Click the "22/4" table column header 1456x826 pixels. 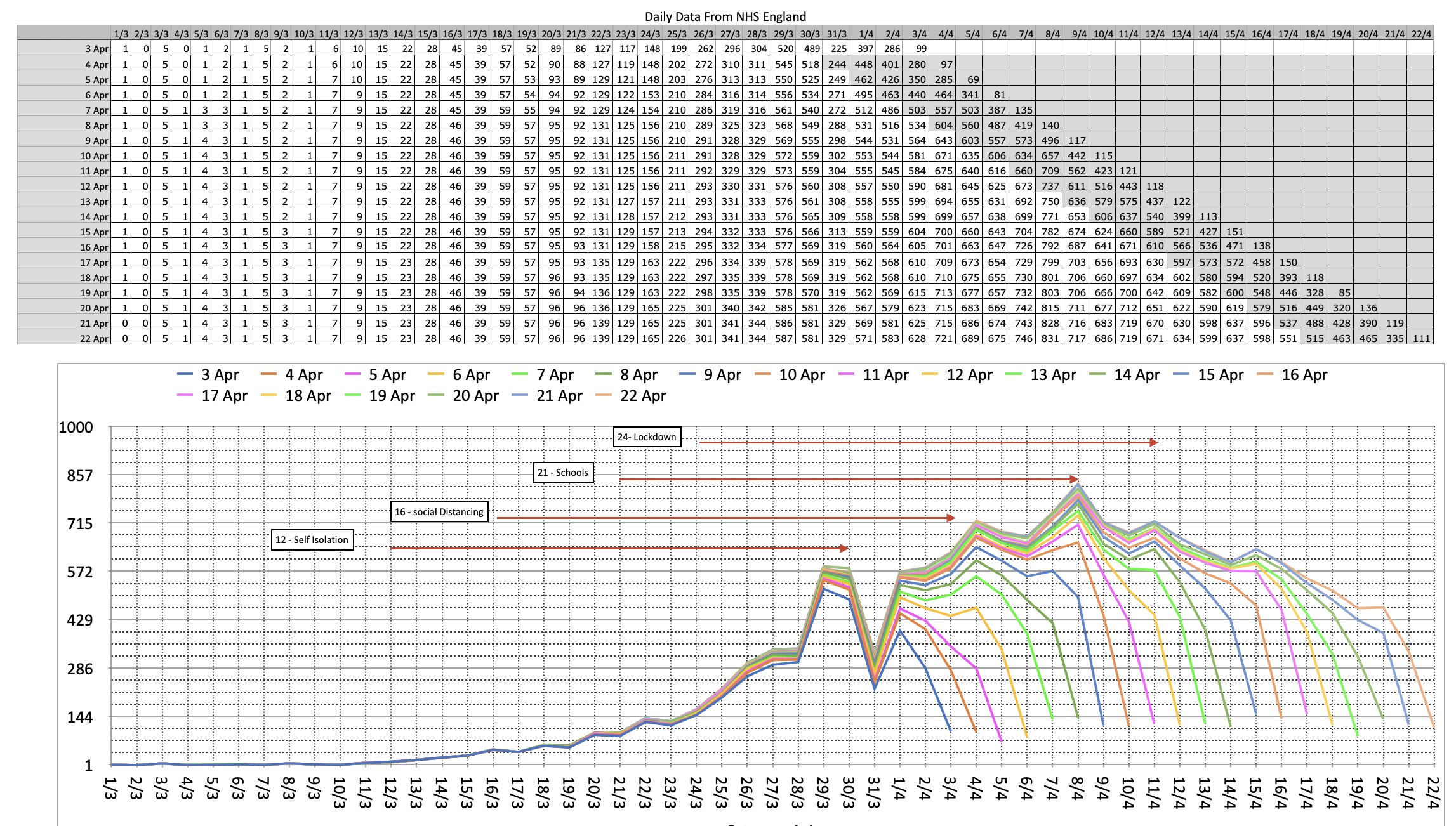tap(1421, 34)
